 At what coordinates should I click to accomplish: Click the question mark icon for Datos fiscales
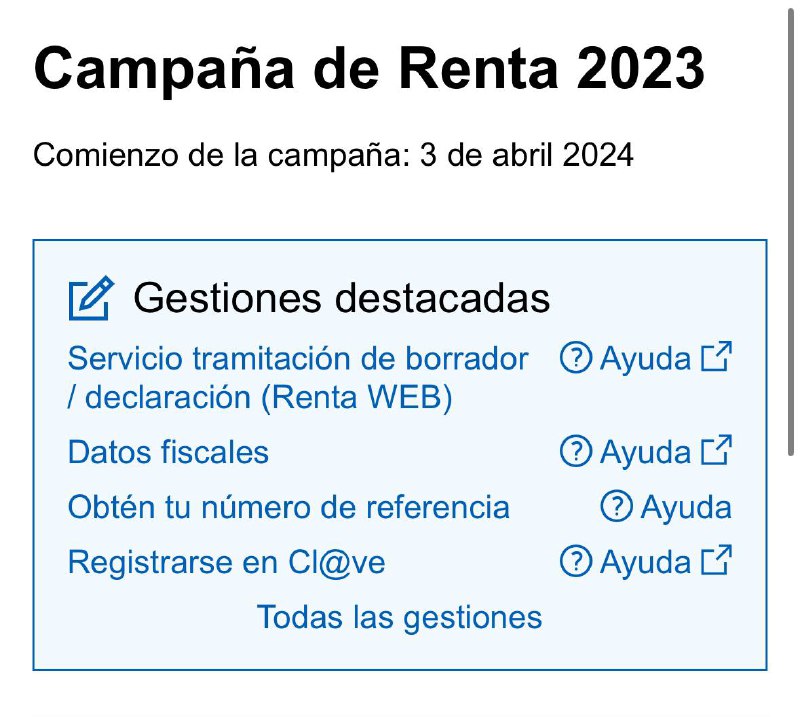click(575, 452)
